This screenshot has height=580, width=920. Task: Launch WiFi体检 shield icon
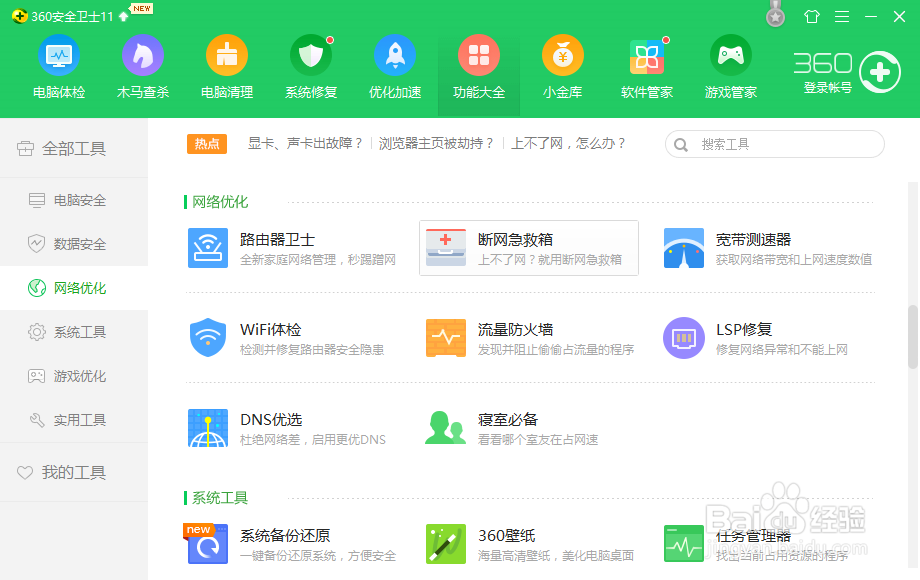click(x=208, y=338)
